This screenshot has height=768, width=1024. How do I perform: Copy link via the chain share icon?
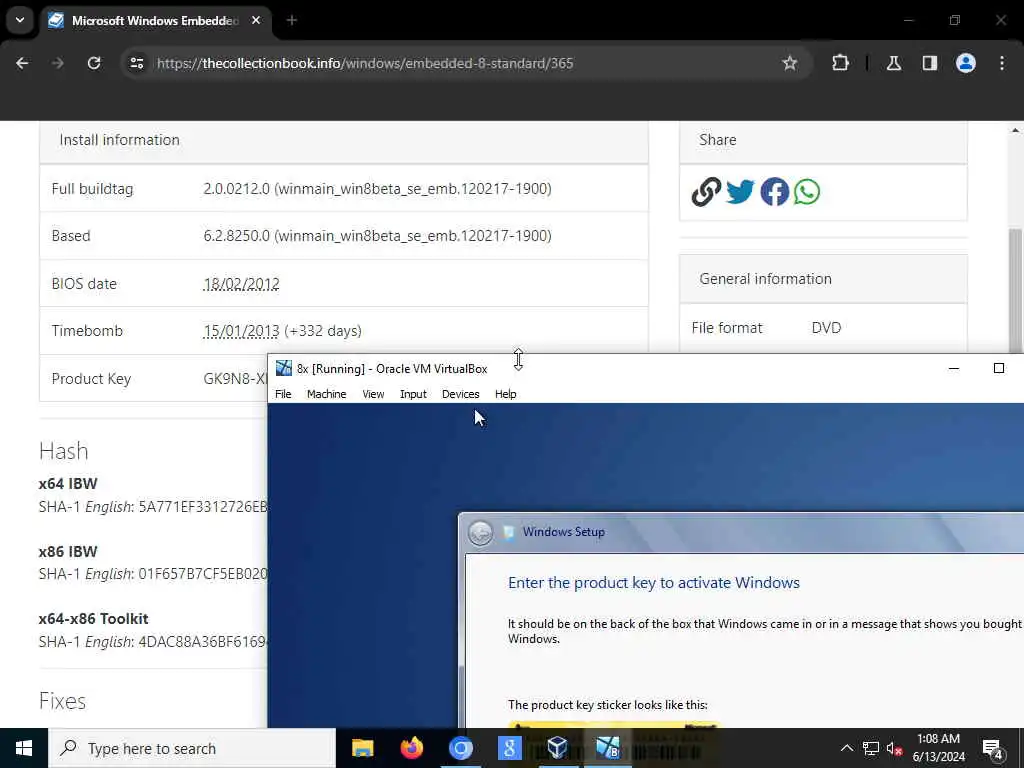[x=706, y=192]
